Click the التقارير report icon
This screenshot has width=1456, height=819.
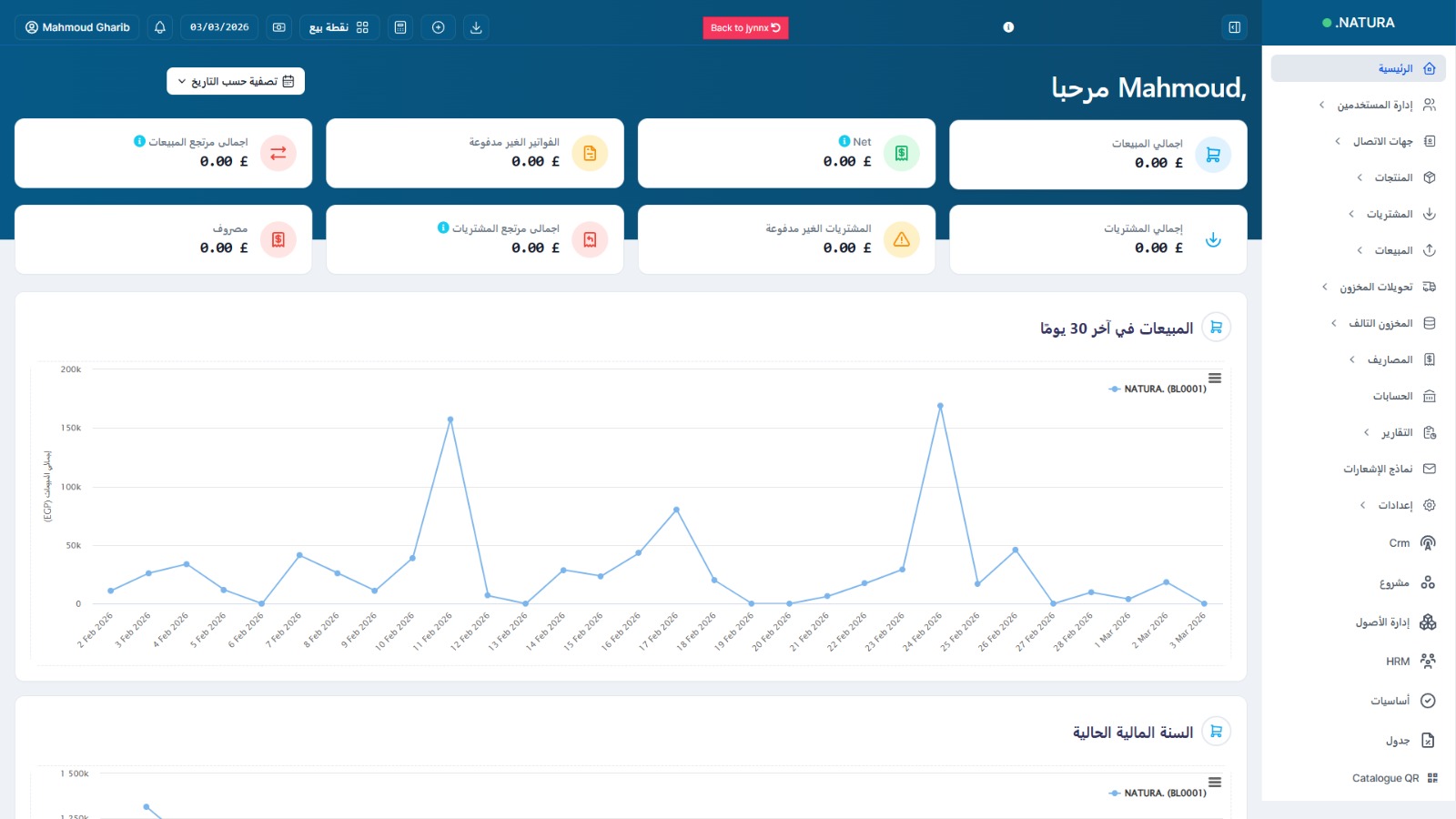tap(1430, 432)
